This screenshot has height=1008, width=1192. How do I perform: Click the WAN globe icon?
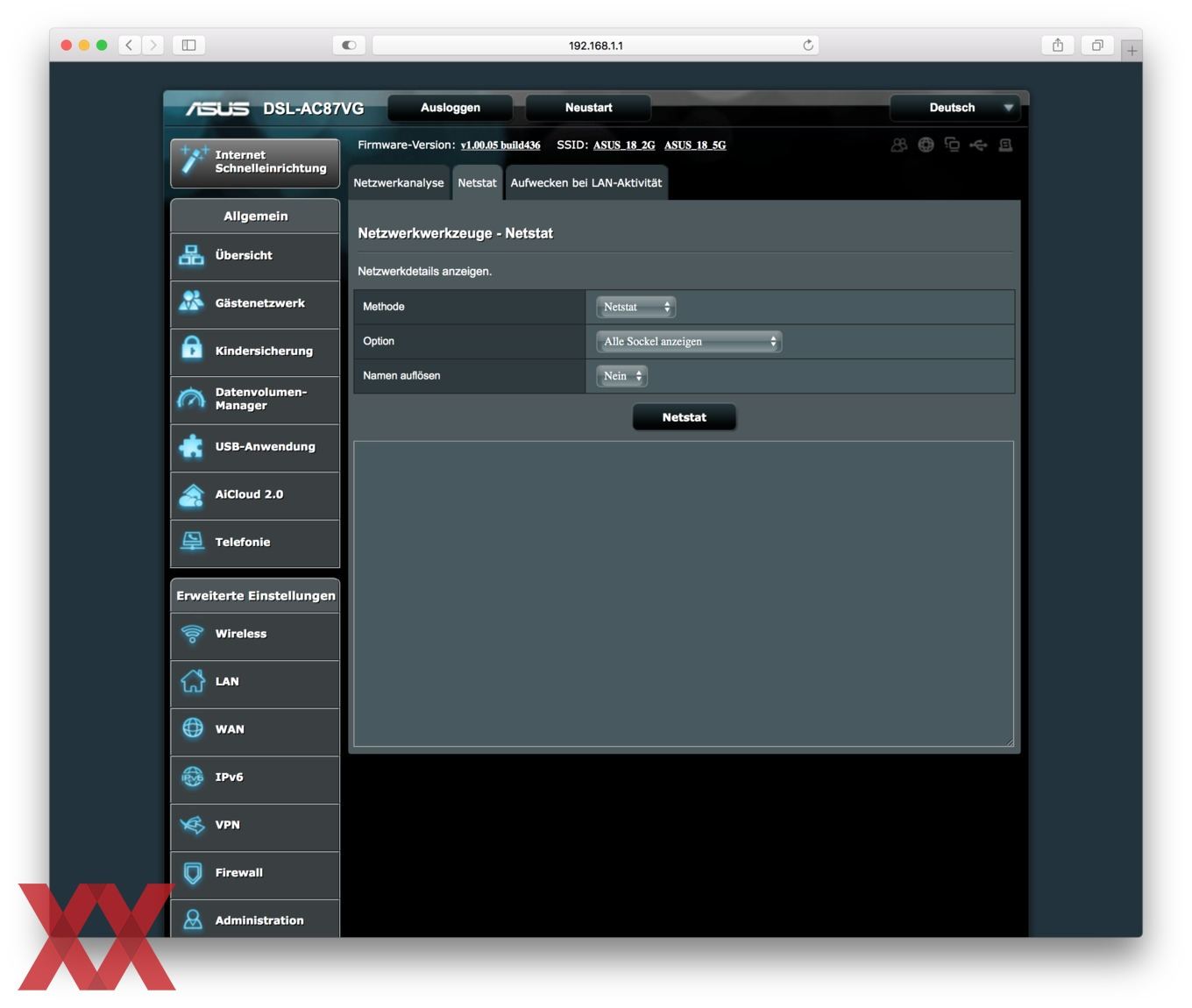click(192, 728)
